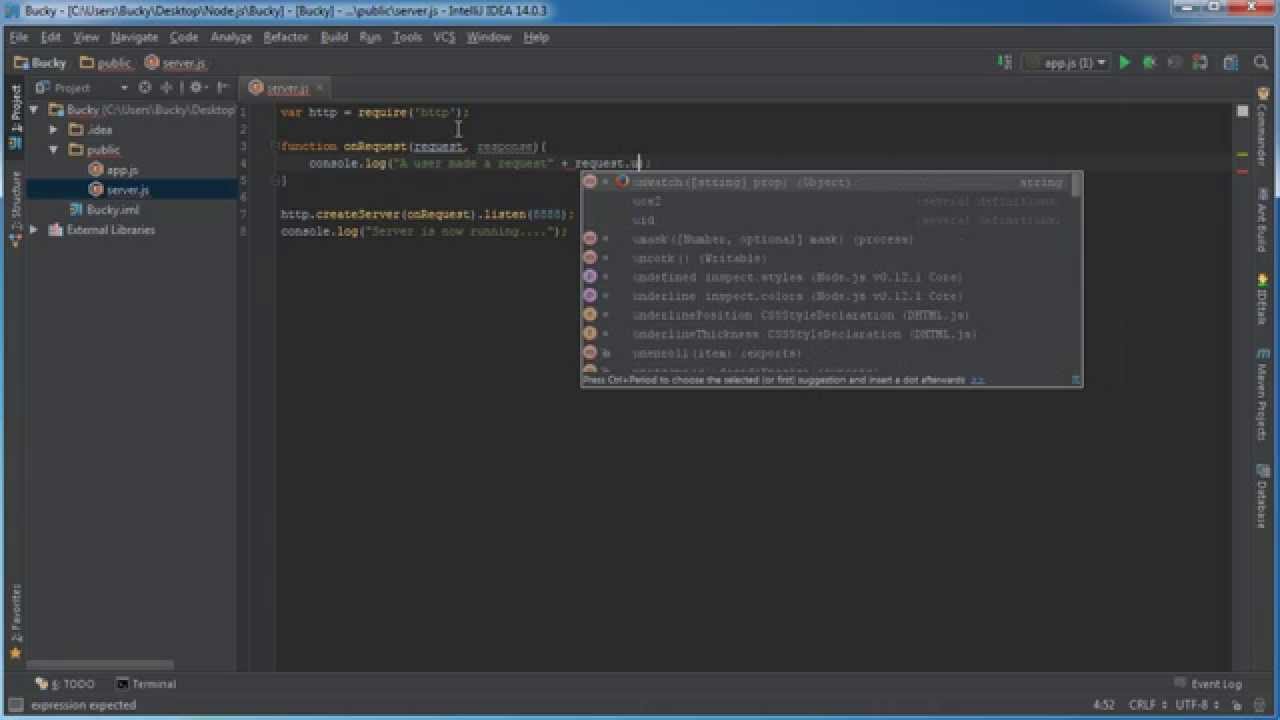This screenshot has width=1280, height=720.
Task: Hide the Project tool window
Action: [x=222, y=88]
